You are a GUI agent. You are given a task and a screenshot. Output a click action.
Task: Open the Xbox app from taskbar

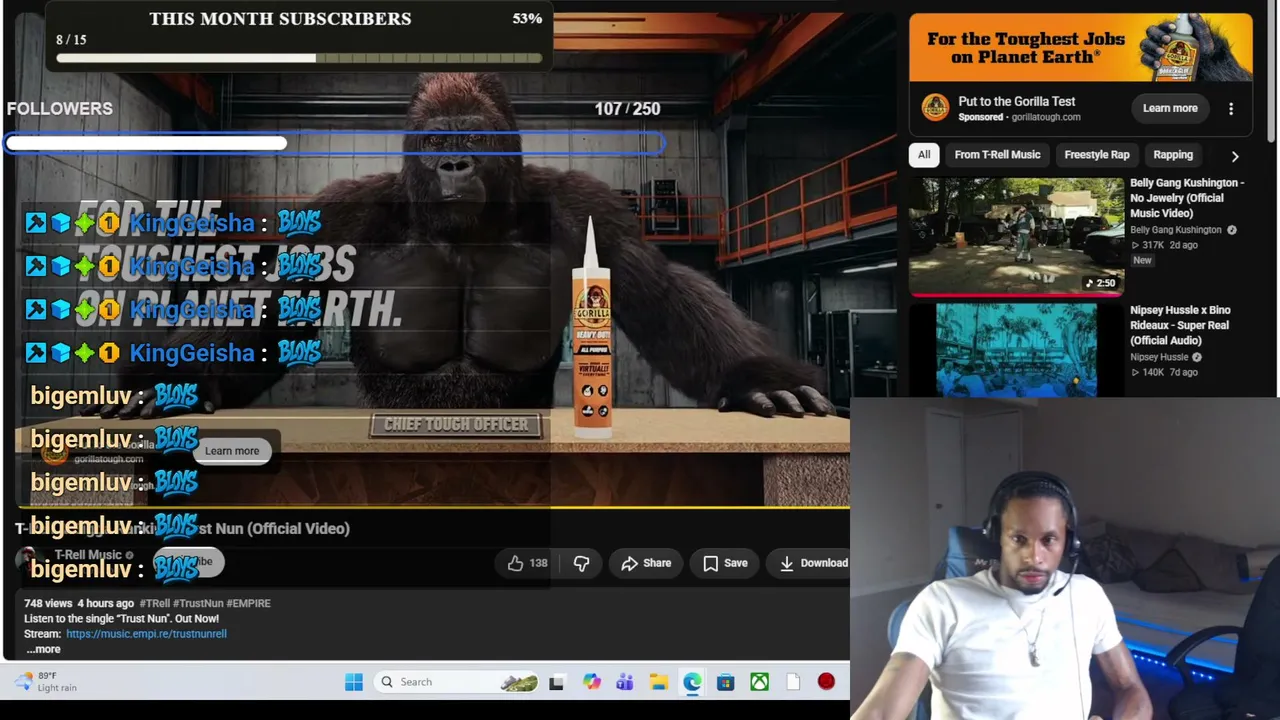point(760,682)
